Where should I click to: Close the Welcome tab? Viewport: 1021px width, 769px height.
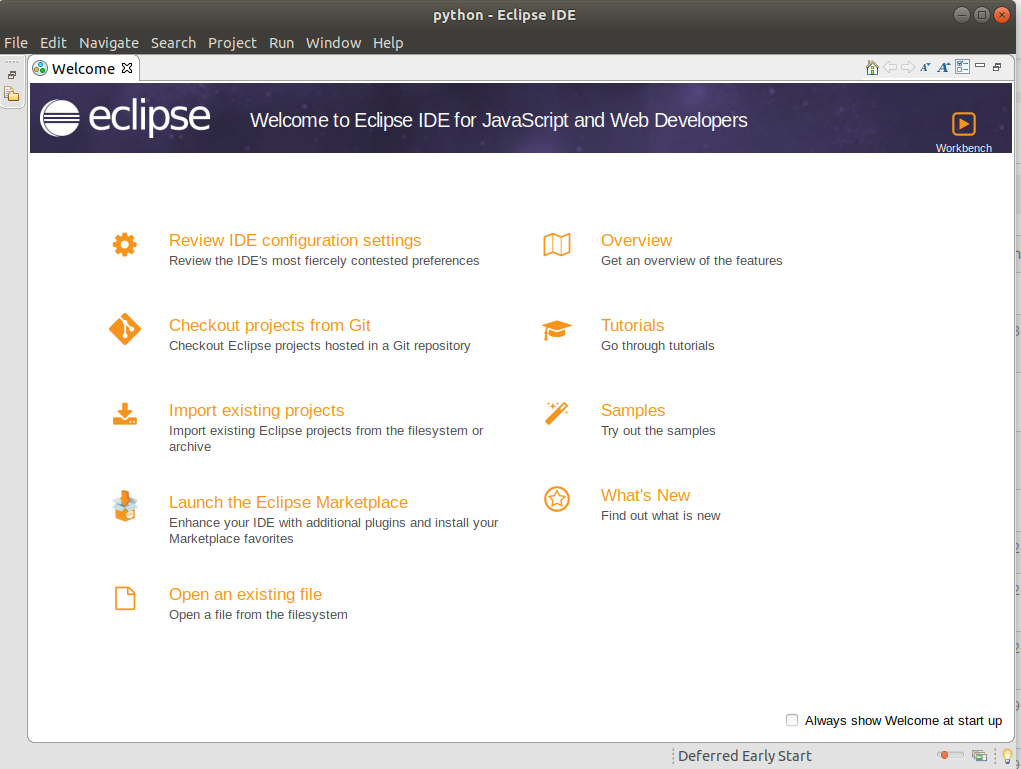click(x=127, y=68)
